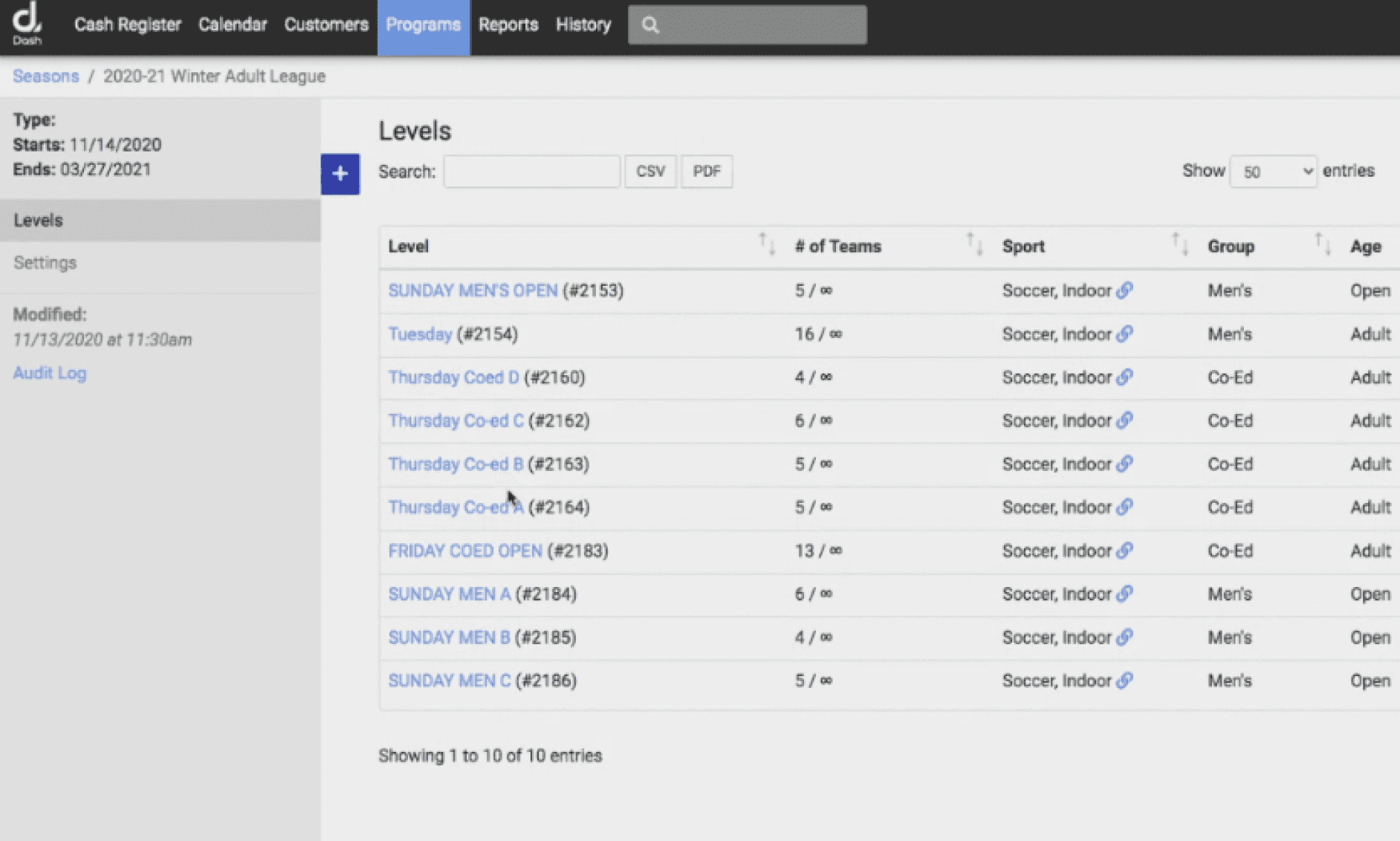Image resolution: width=1400 pixels, height=841 pixels.
Task: Click the Dash logo icon
Action: (x=27, y=24)
